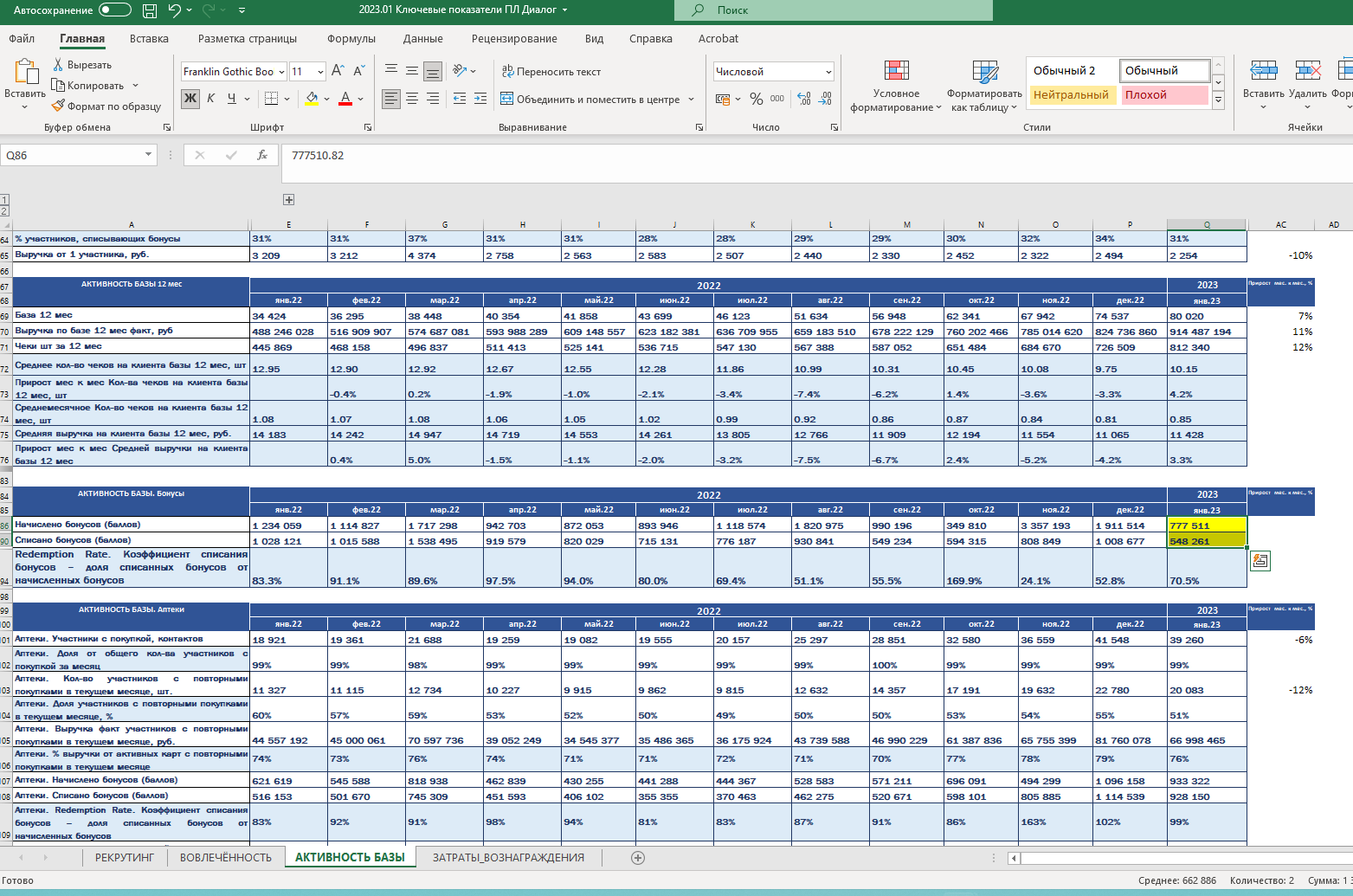
Task: Open the Name Box dropdown arrow
Action: pos(149,155)
